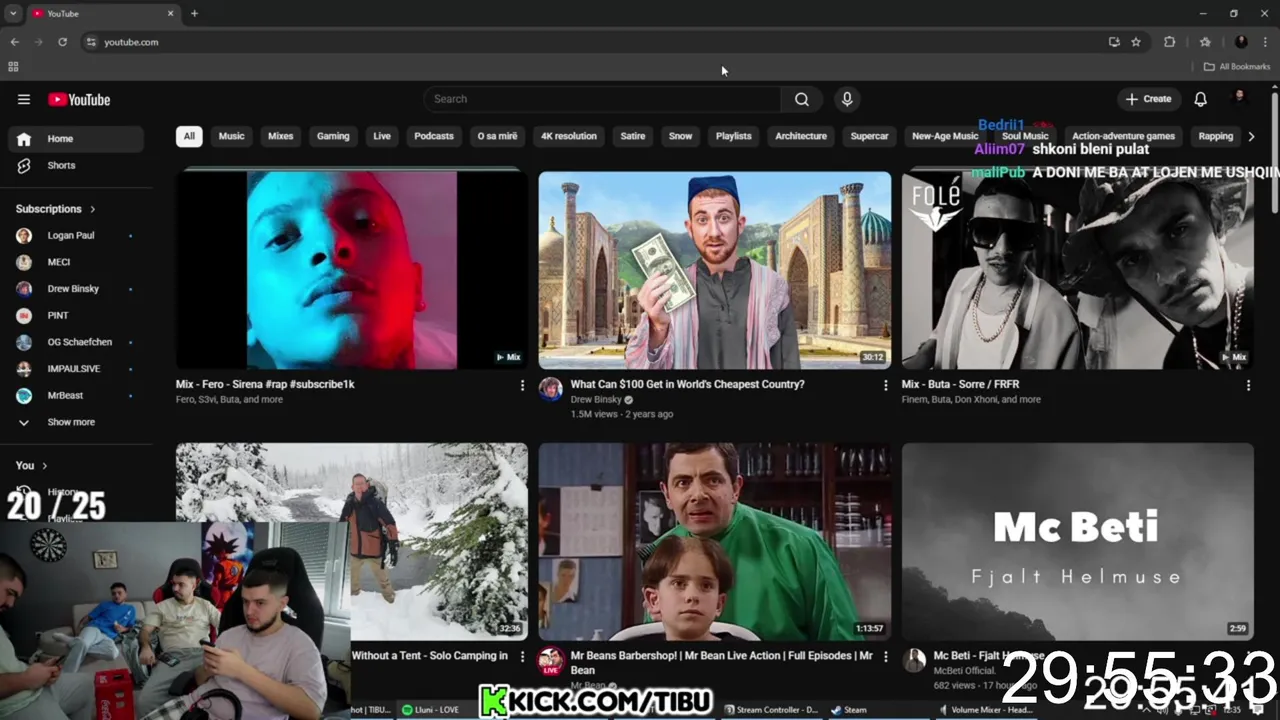Play the $100 Cheapest Country thumbnail

pyautogui.click(x=715, y=270)
